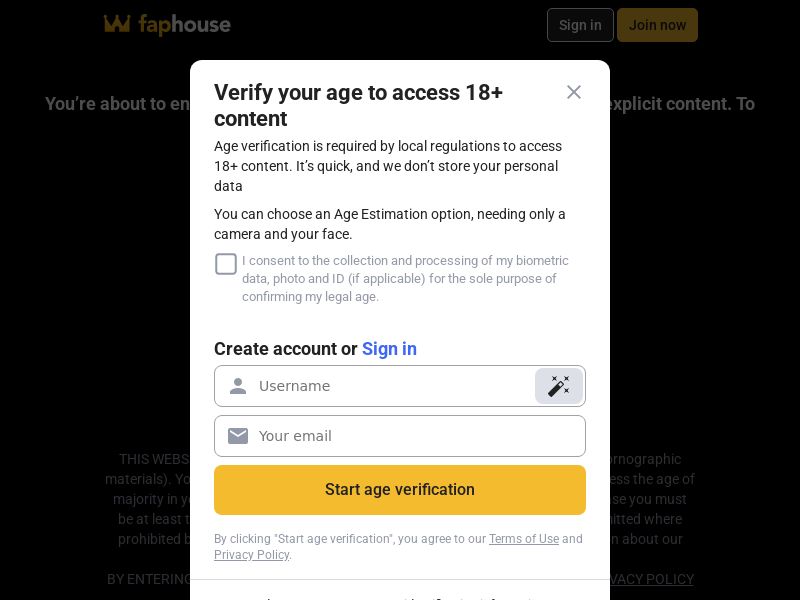This screenshot has height=600, width=800.
Task: Click the faphouse wordmark in header
Action: [185, 25]
